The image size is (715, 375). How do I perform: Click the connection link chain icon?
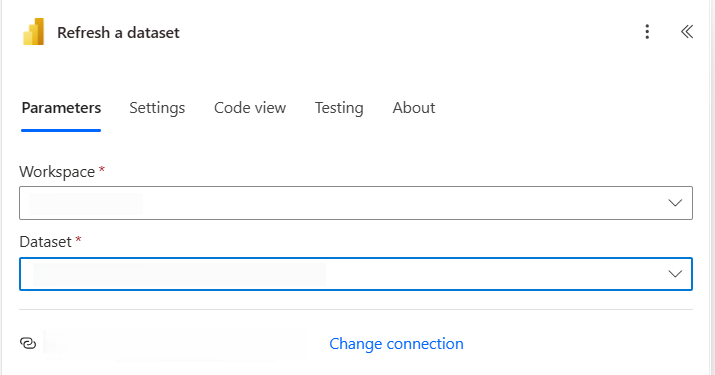tap(28, 343)
